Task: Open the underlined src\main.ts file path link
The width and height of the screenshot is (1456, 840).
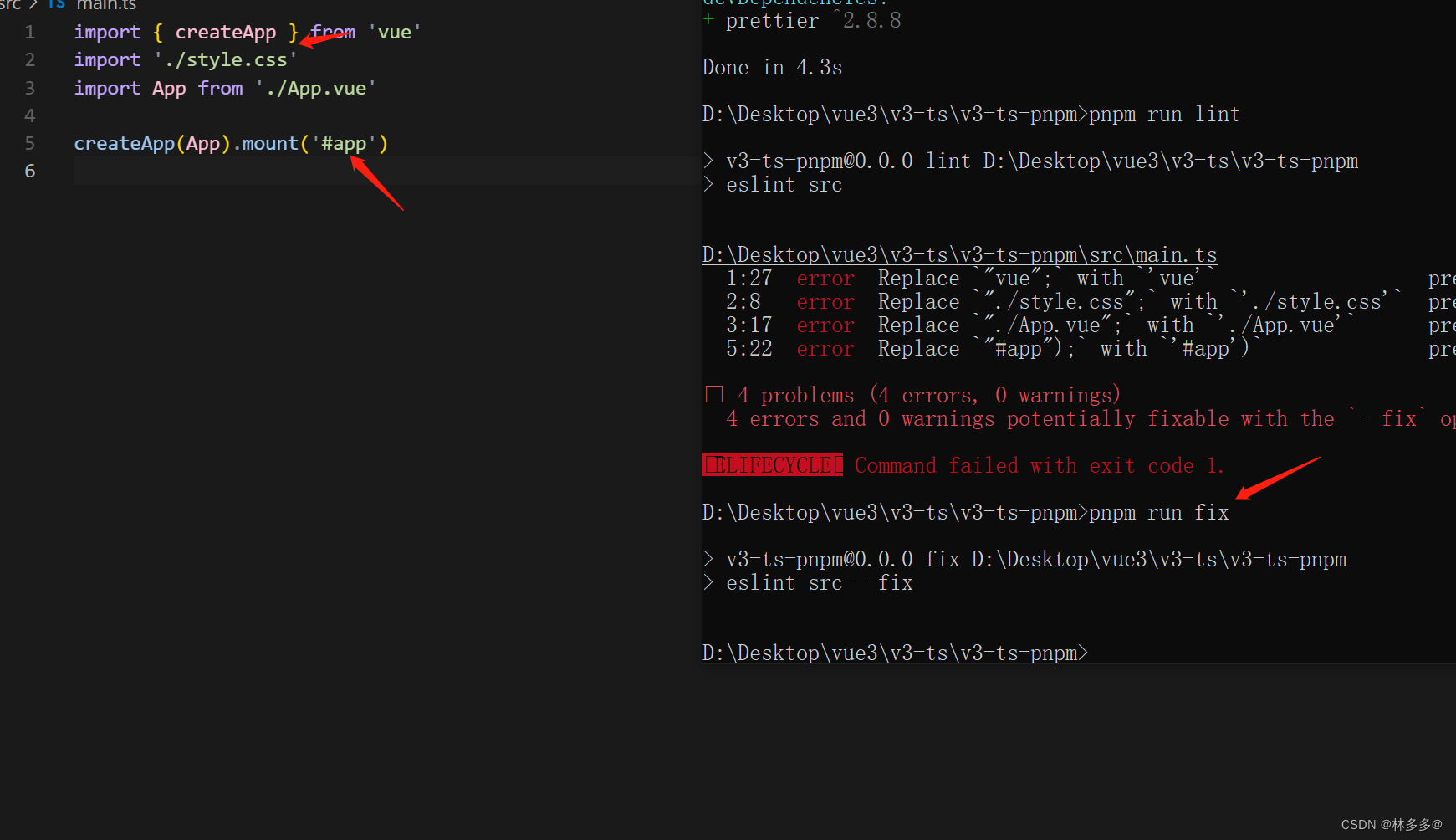Action: point(960,255)
